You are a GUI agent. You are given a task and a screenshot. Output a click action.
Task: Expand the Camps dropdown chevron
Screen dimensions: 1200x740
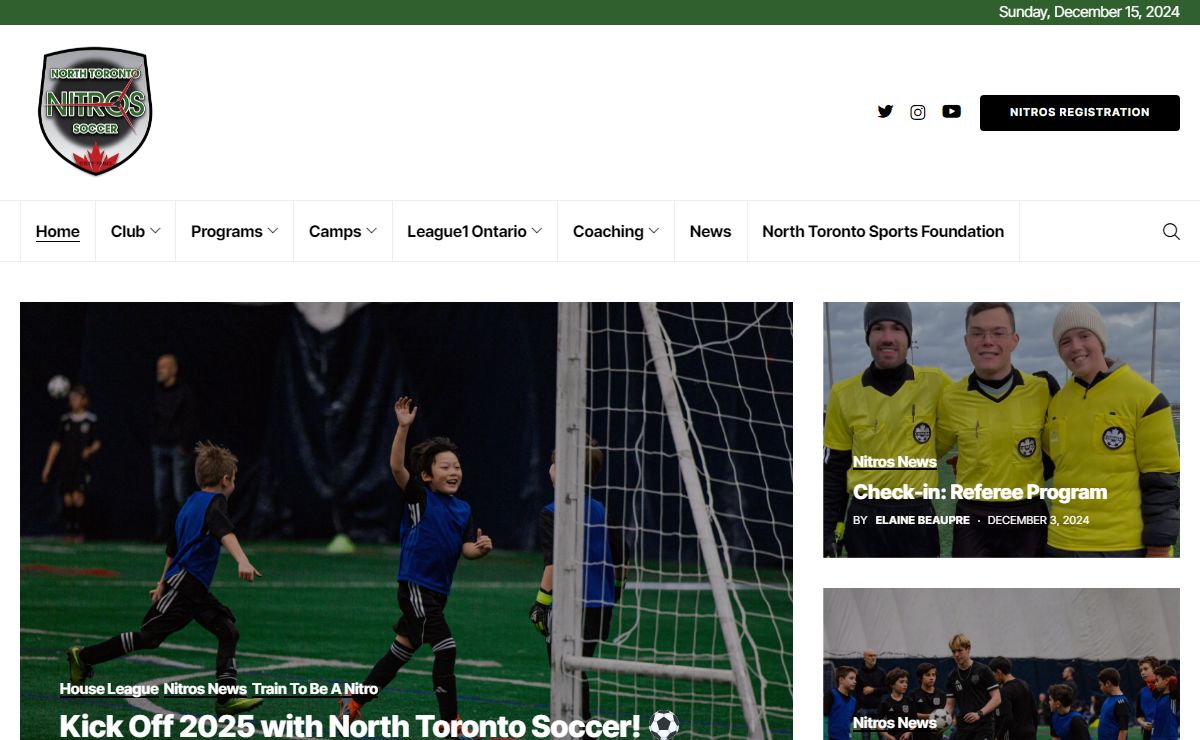click(371, 231)
